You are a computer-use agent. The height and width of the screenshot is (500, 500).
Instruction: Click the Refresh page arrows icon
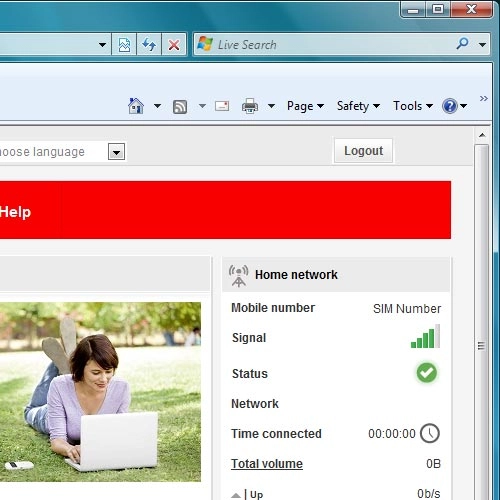click(x=149, y=44)
